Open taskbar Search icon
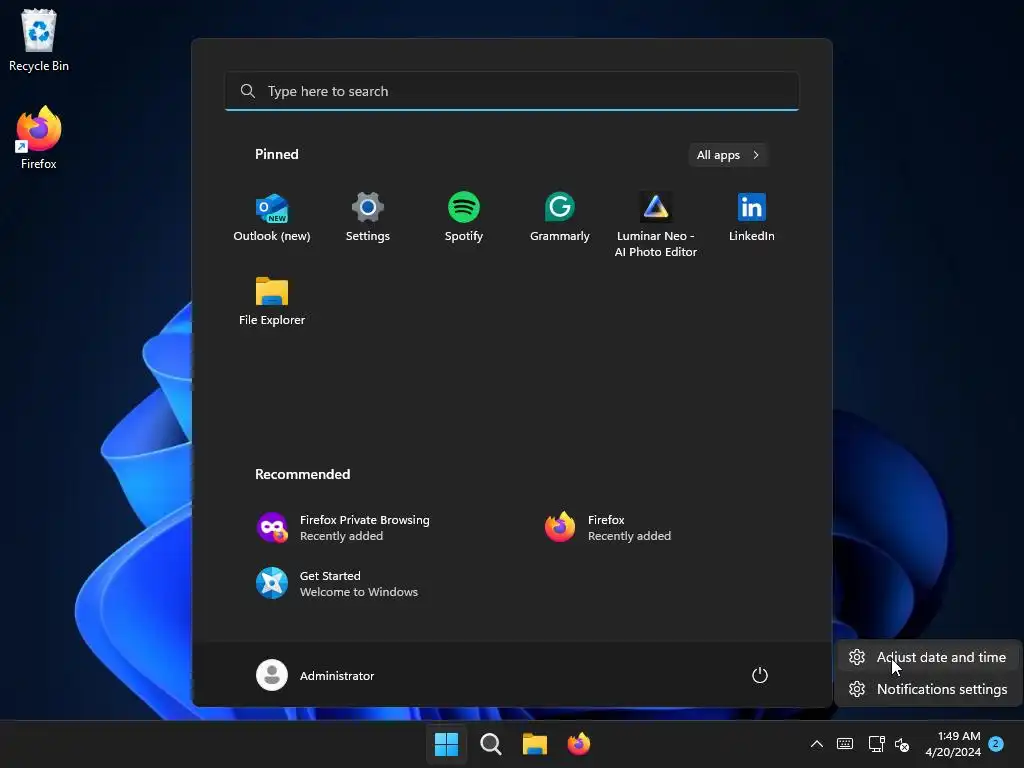This screenshot has height=768, width=1024. click(x=490, y=744)
